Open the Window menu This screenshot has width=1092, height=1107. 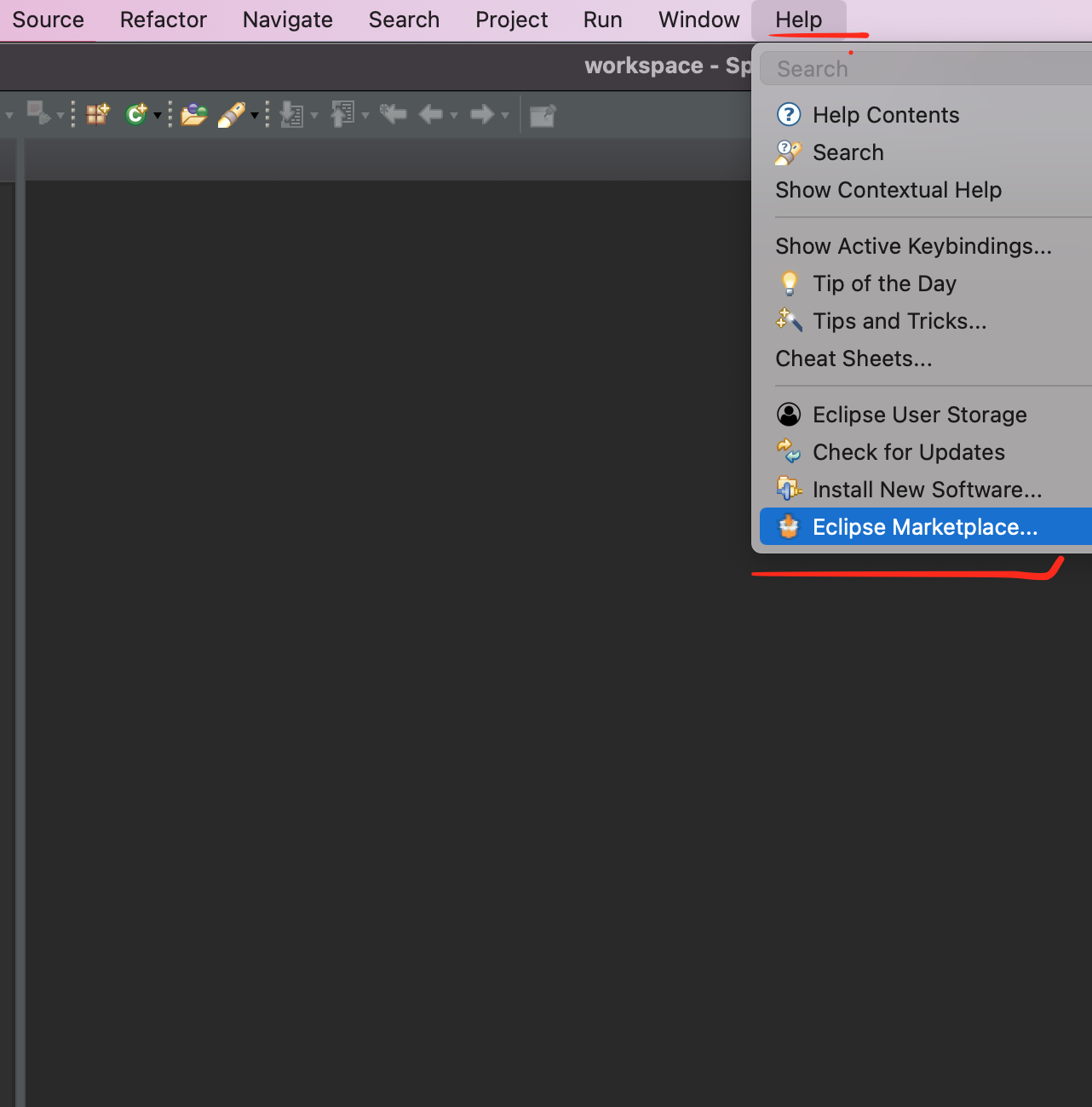click(x=699, y=20)
